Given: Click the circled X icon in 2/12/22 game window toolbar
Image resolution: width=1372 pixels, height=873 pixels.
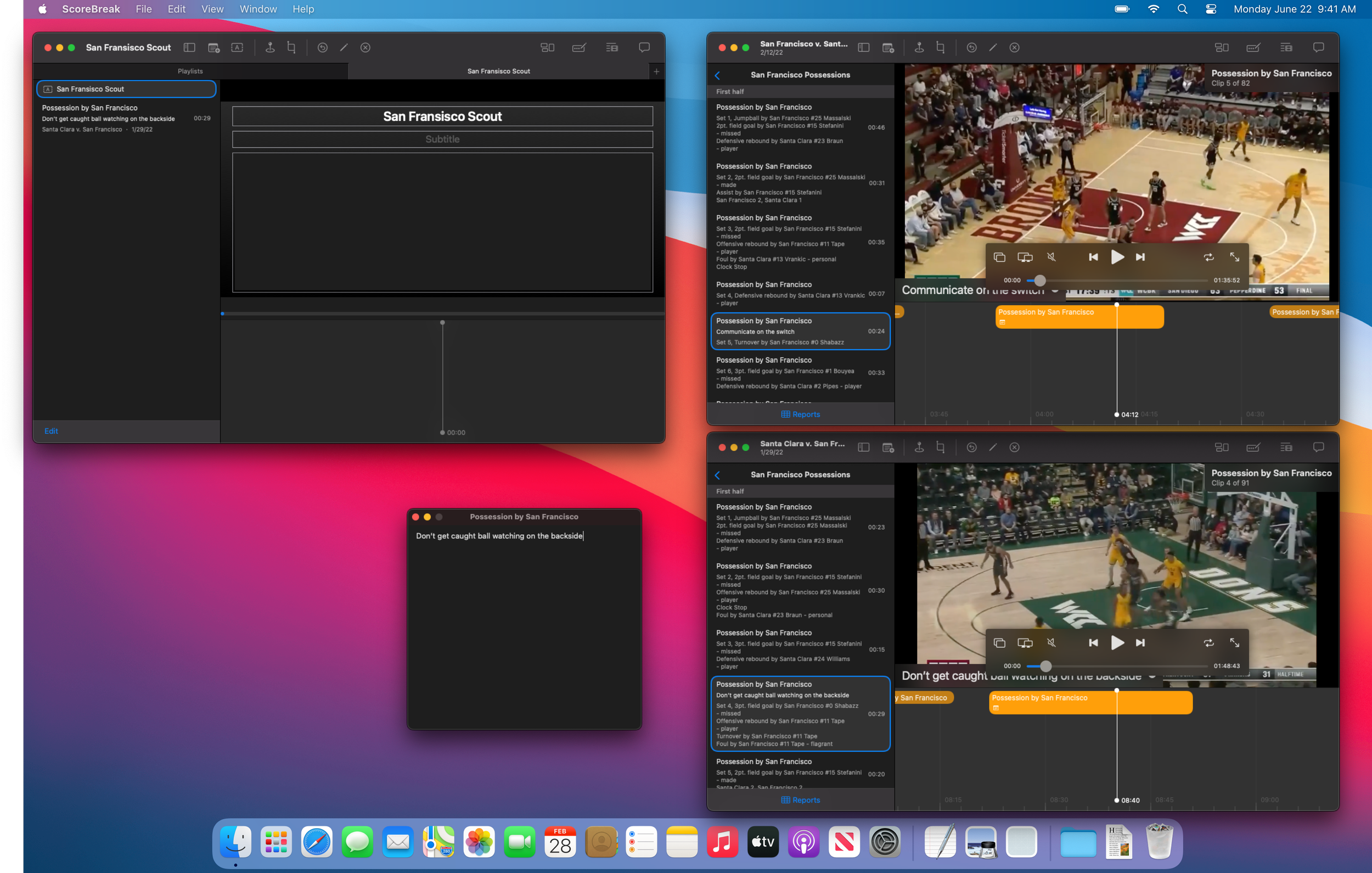Looking at the screenshot, I should pos(1014,48).
